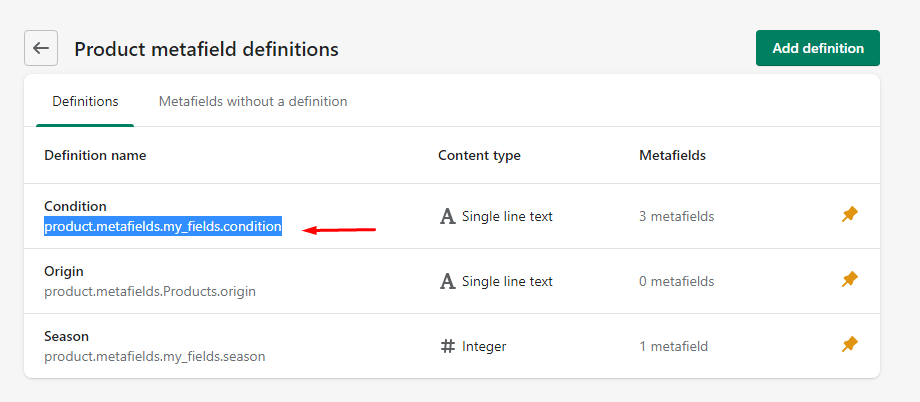The height and width of the screenshot is (402, 920).
Task: Open the Season definition
Action: 67,336
